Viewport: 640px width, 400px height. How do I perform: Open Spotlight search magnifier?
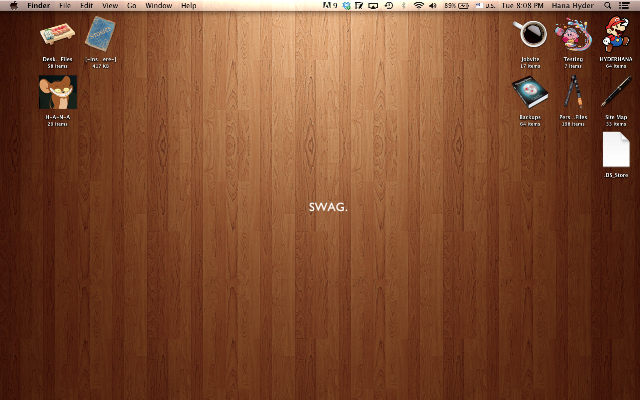tap(607, 5)
